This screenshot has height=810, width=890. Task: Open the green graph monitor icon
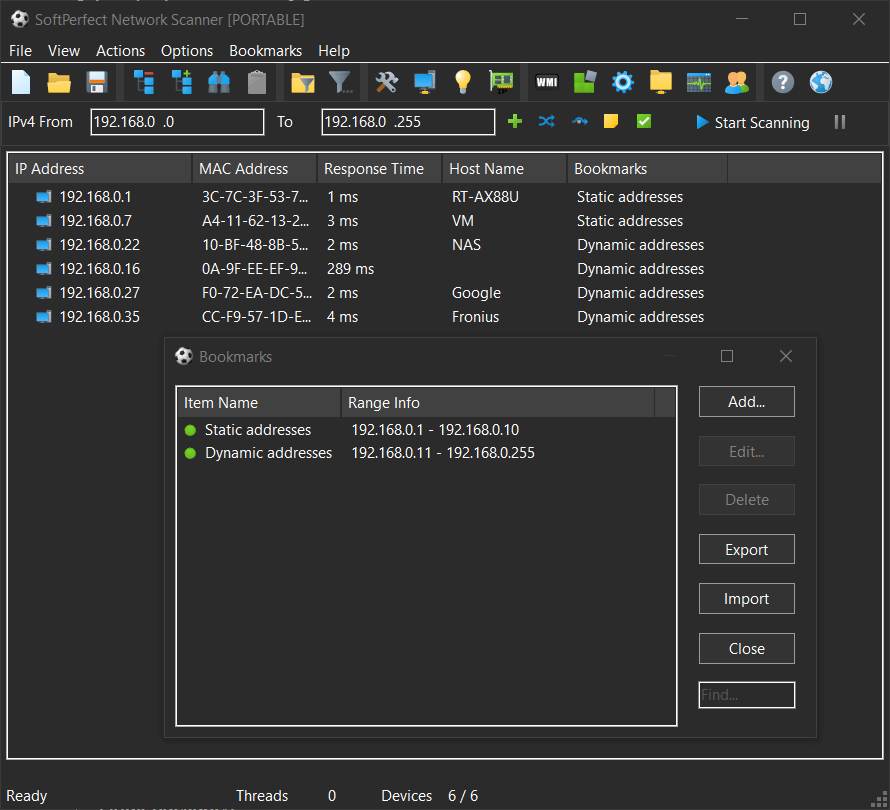pyautogui.click(x=699, y=82)
